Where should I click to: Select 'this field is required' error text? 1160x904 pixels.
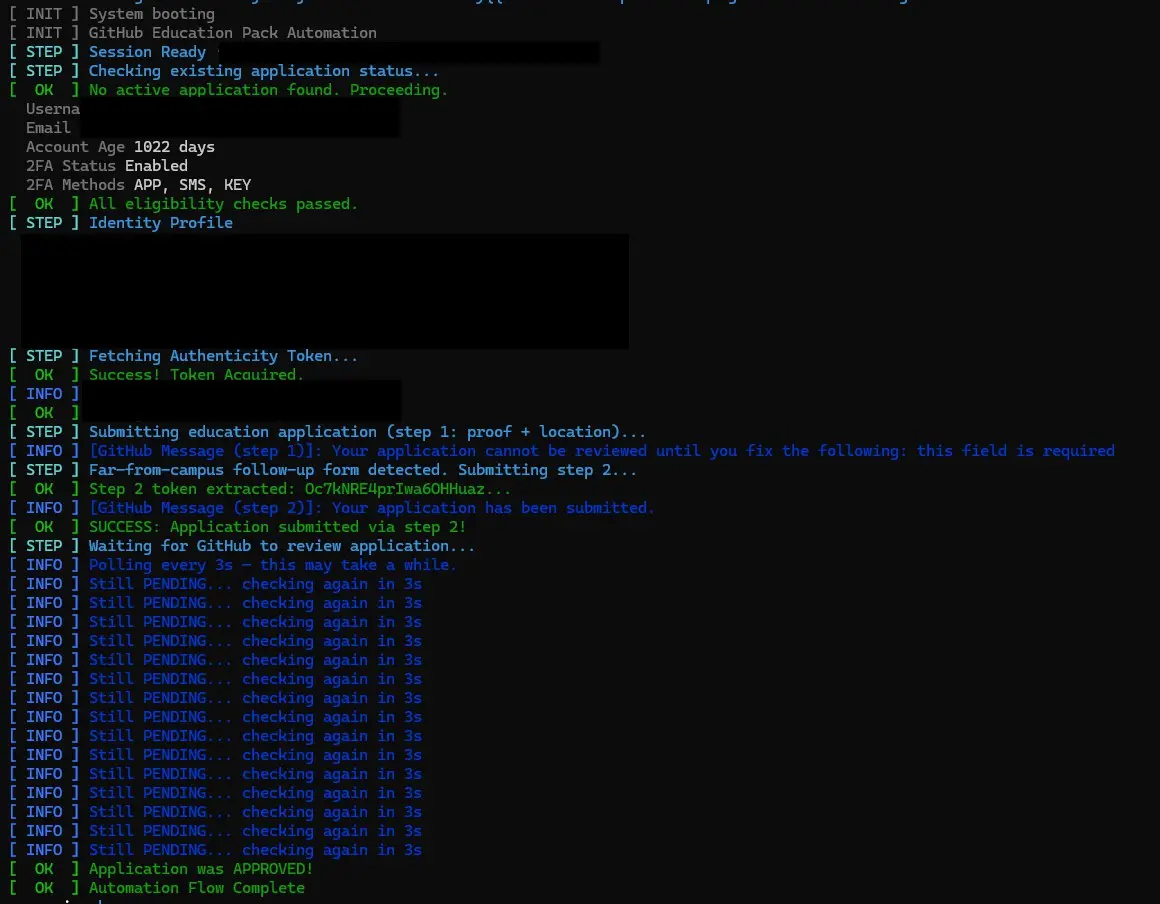pyautogui.click(x=1016, y=451)
